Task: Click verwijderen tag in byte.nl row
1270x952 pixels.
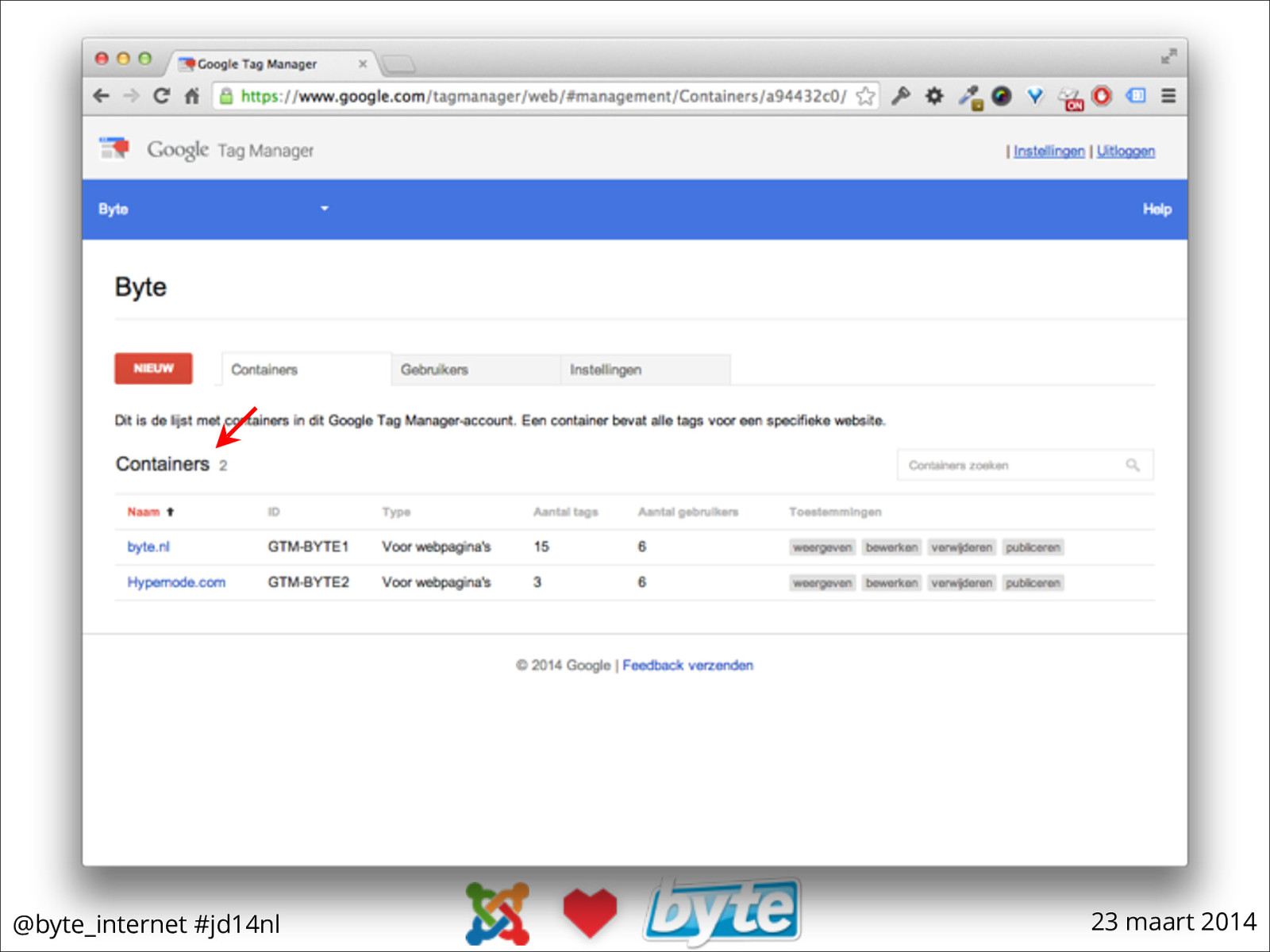Action: coord(961,547)
